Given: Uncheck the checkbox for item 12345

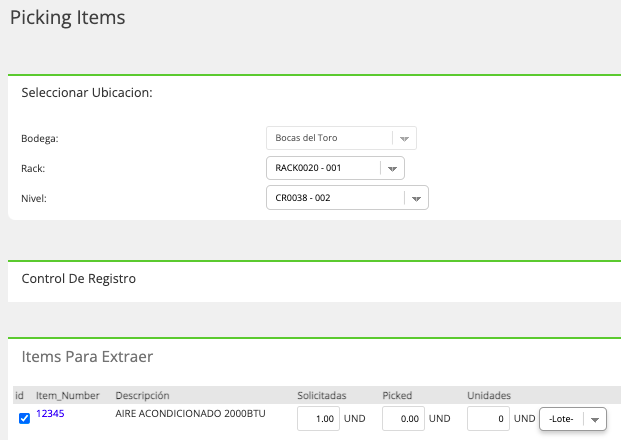Looking at the screenshot, I should point(24,418).
